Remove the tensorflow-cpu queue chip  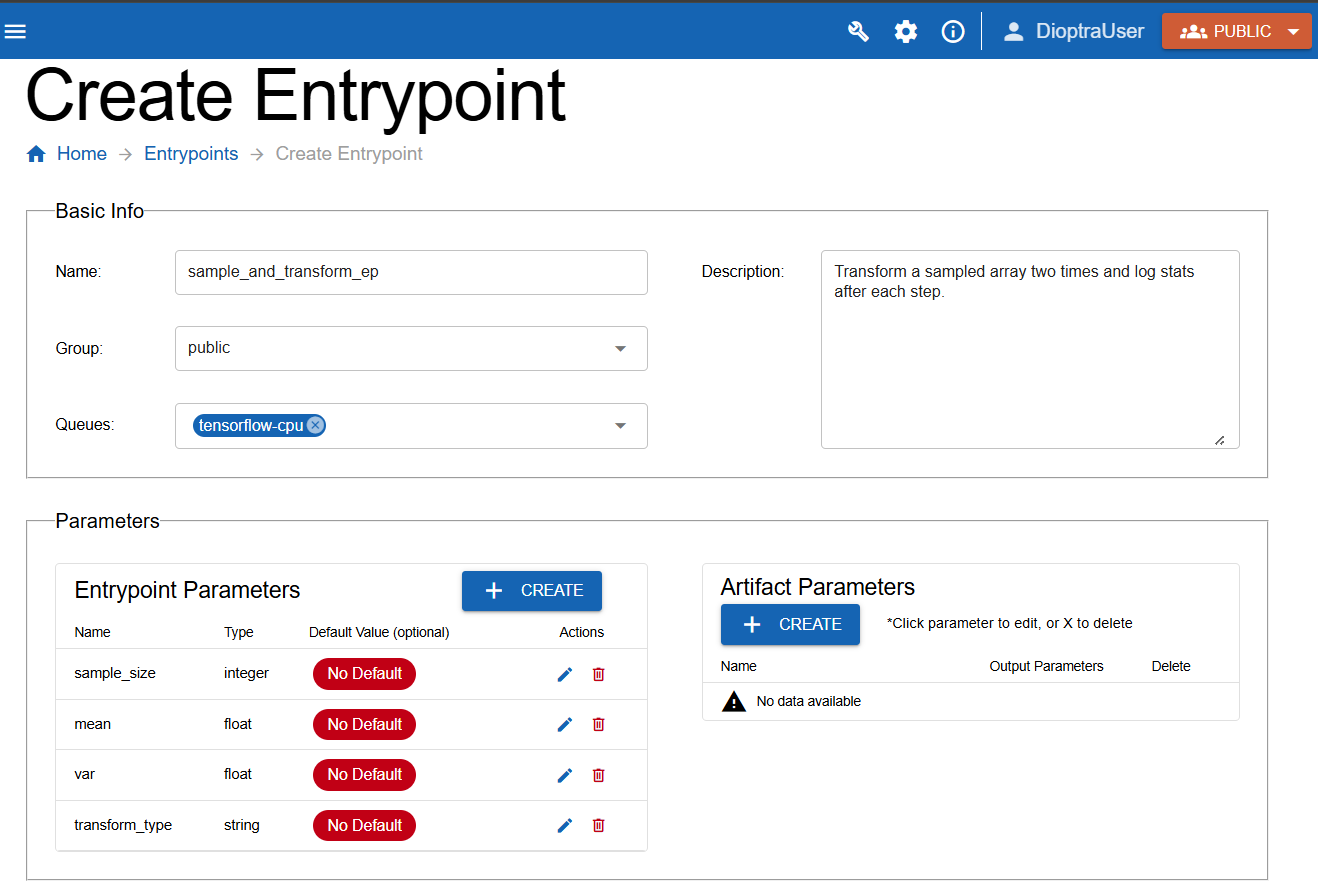coord(316,426)
